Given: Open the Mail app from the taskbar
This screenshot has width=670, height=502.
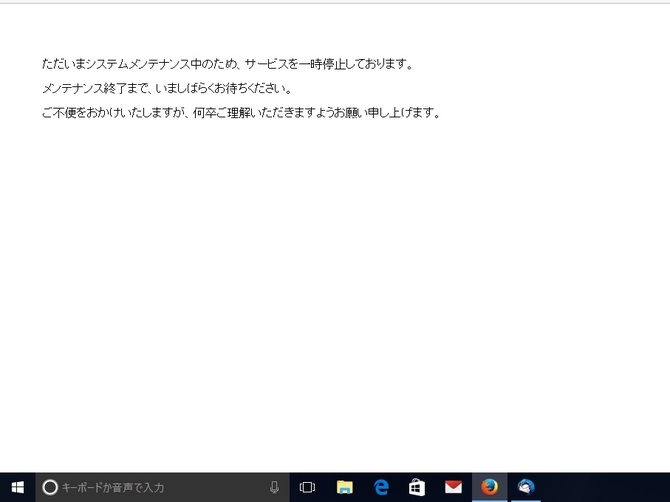Looking at the screenshot, I should tap(453, 487).
